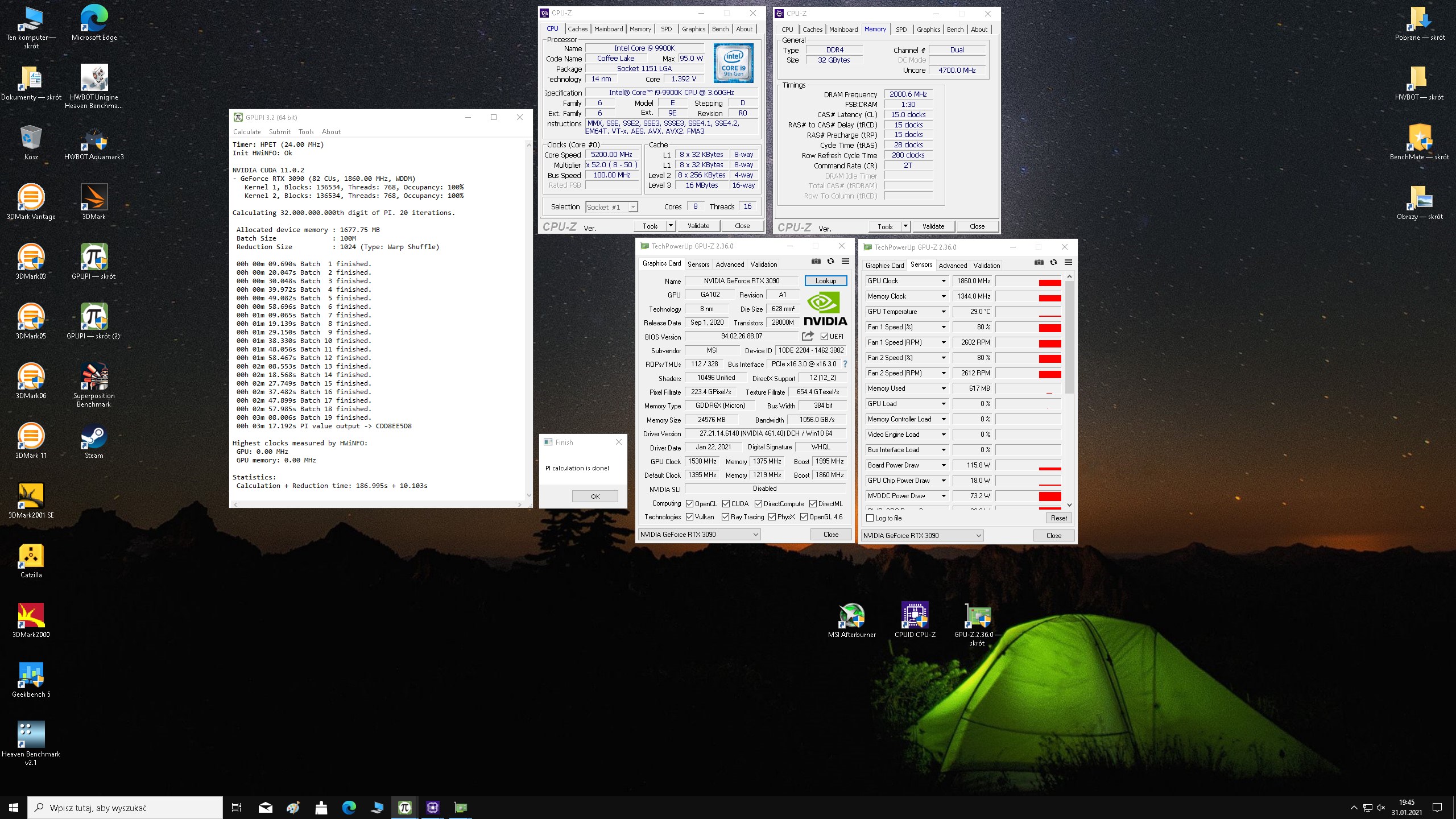Open the hamburger menu in GPU-Z Sensors window
This screenshot has width=1456, height=819.
tap(1068, 263)
